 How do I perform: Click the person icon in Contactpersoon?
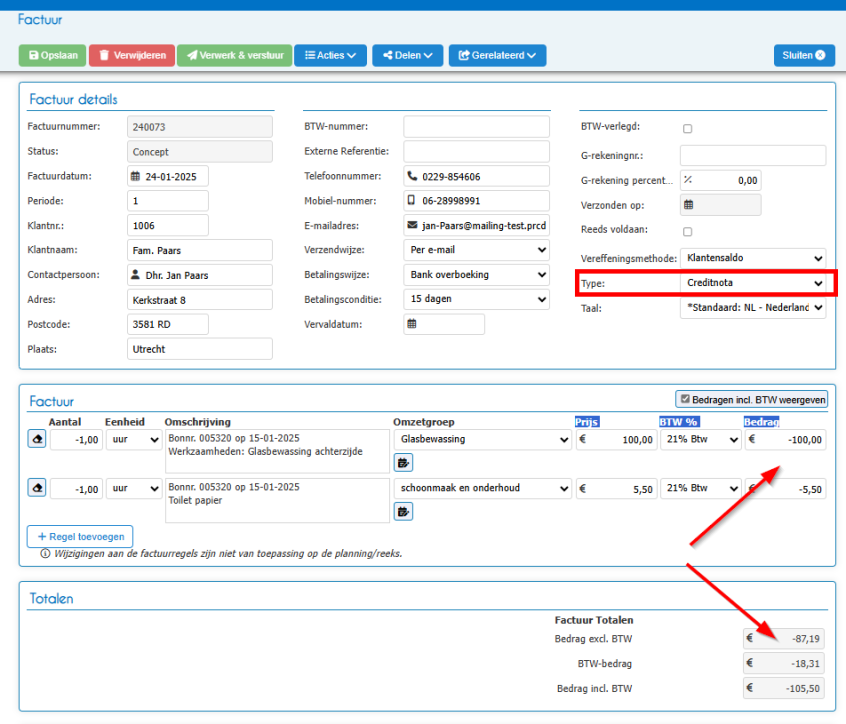(x=135, y=275)
